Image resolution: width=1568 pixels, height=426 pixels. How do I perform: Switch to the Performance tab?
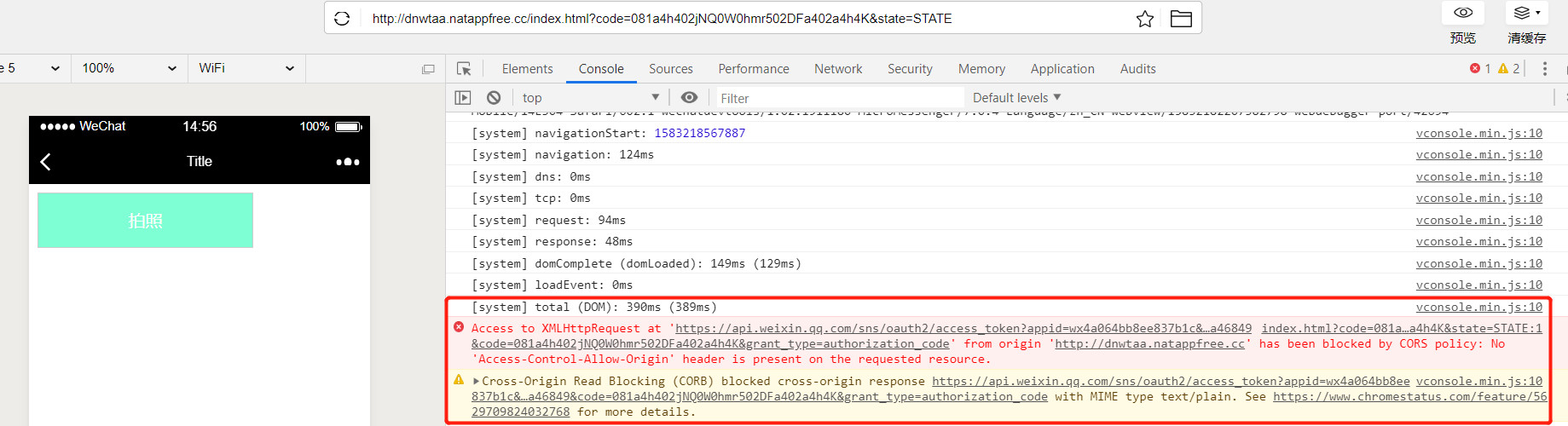(754, 69)
